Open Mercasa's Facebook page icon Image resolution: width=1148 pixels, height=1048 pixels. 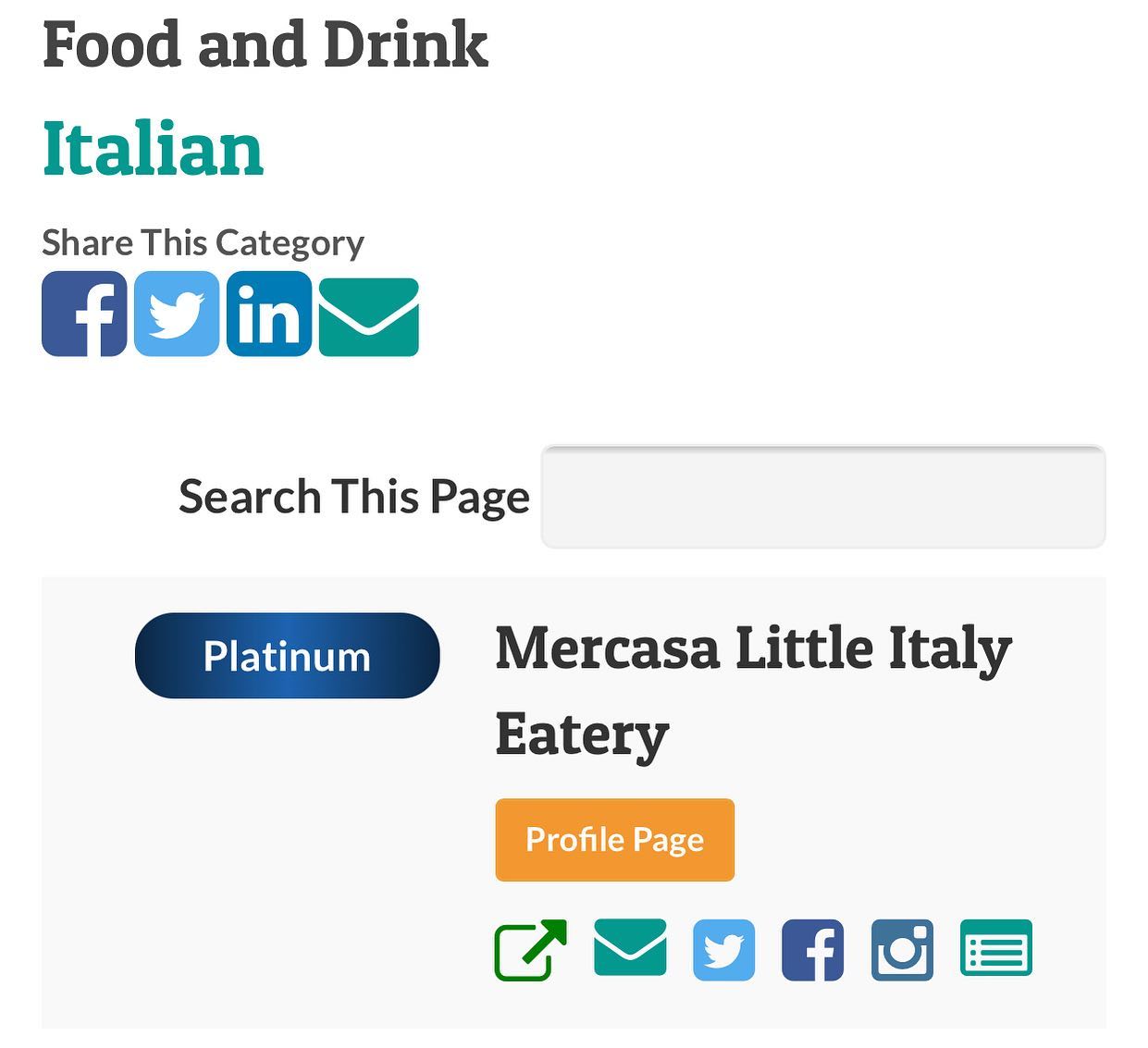813,950
